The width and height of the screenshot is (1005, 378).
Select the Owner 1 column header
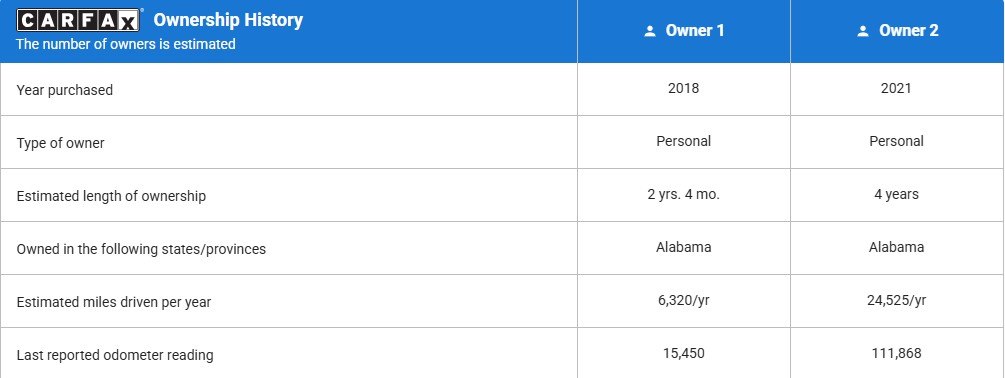[x=684, y=31]
